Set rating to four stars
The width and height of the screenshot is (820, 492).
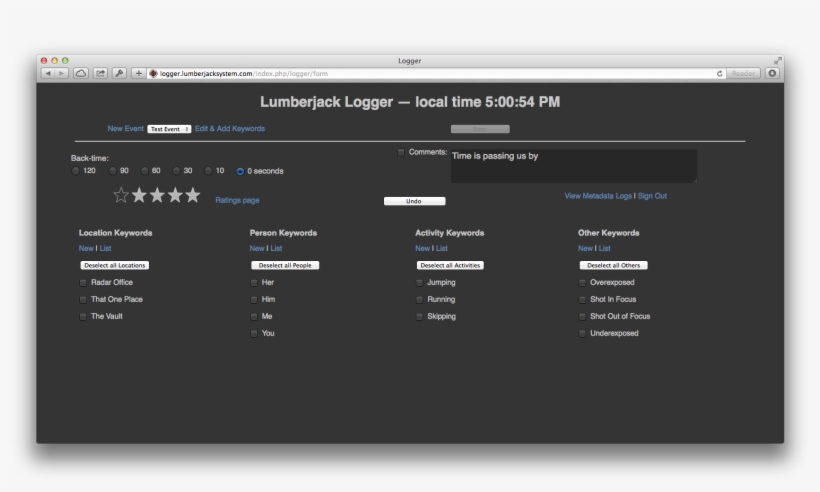tap(175, 195)
